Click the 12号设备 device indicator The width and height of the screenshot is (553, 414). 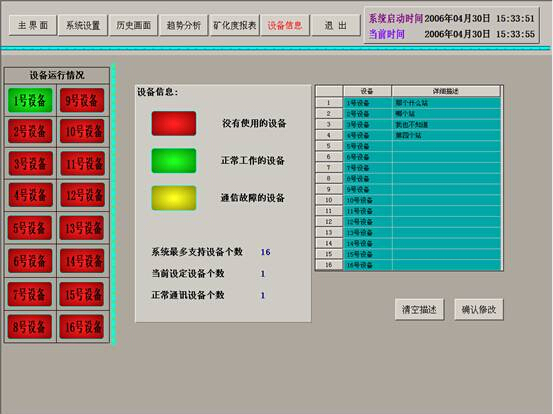click(82, 195)
